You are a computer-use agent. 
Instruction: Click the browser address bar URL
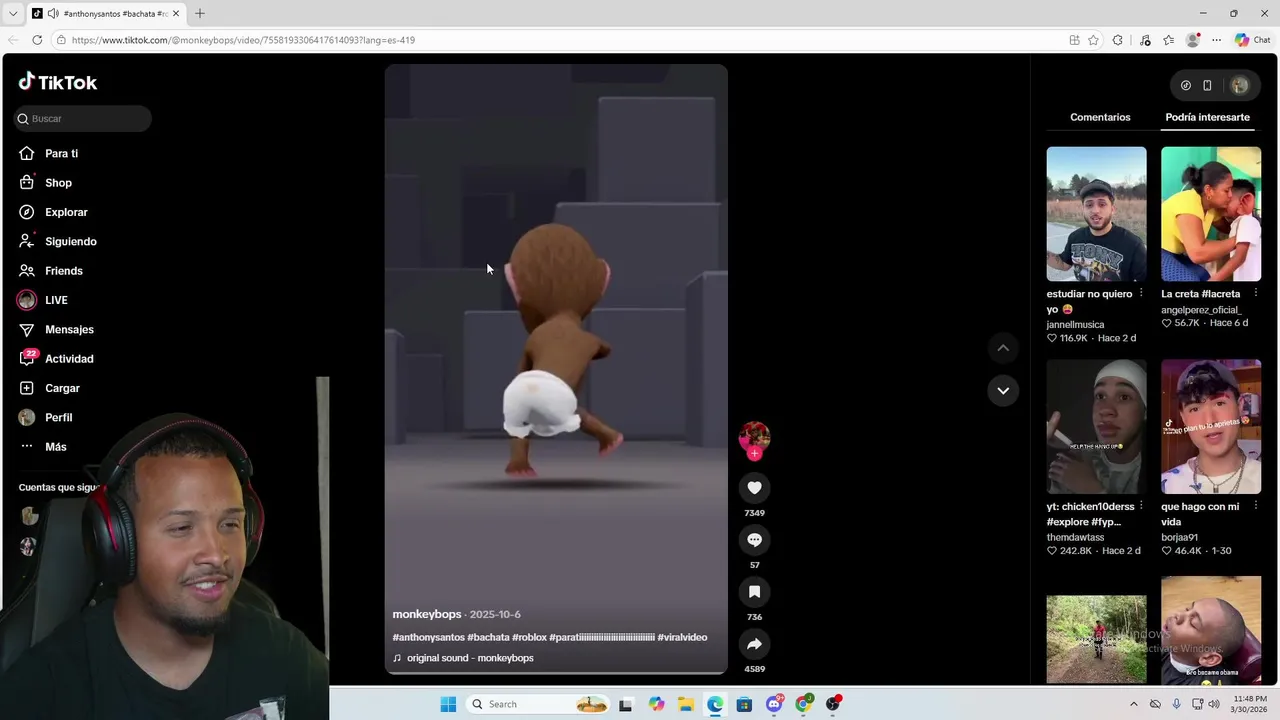pos(243,40)
